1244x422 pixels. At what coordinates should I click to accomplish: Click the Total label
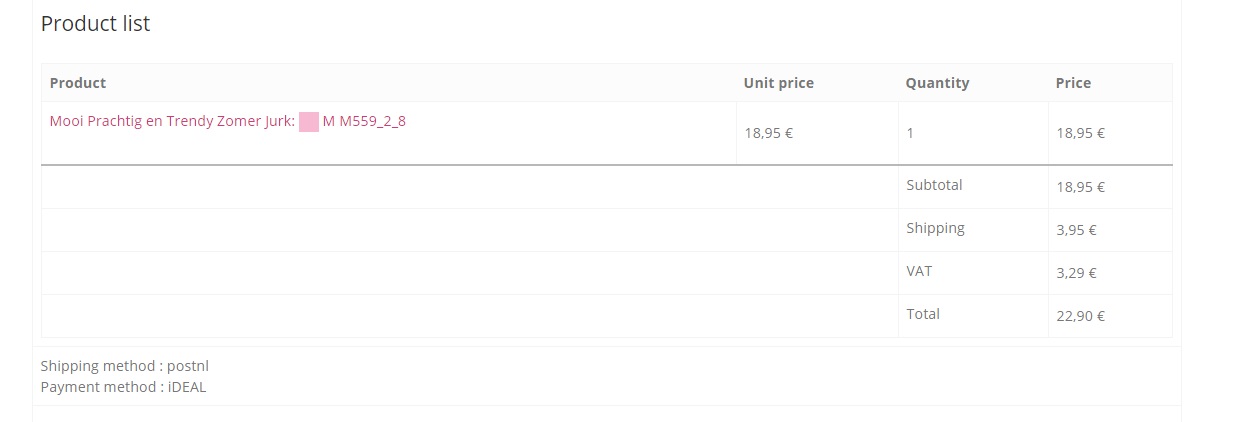tap(923, 314)
